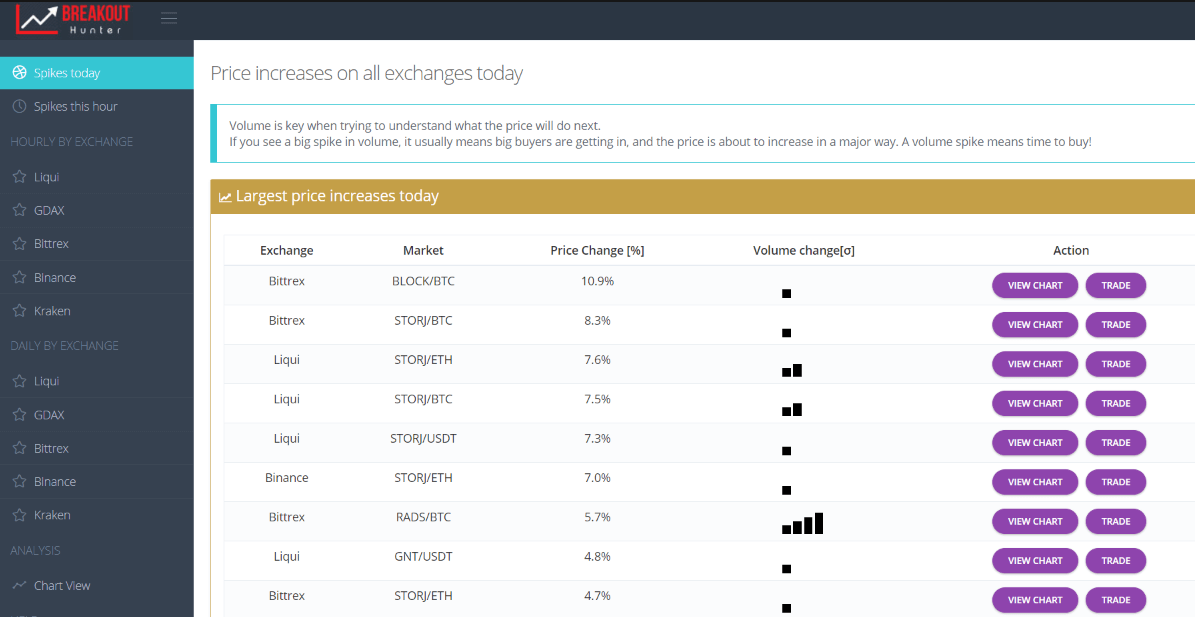The height and width of the screenshot is (617, 1195).
Task: Click the volume indicator for BLOCK/BTC row
Action: tap(787, 293)
